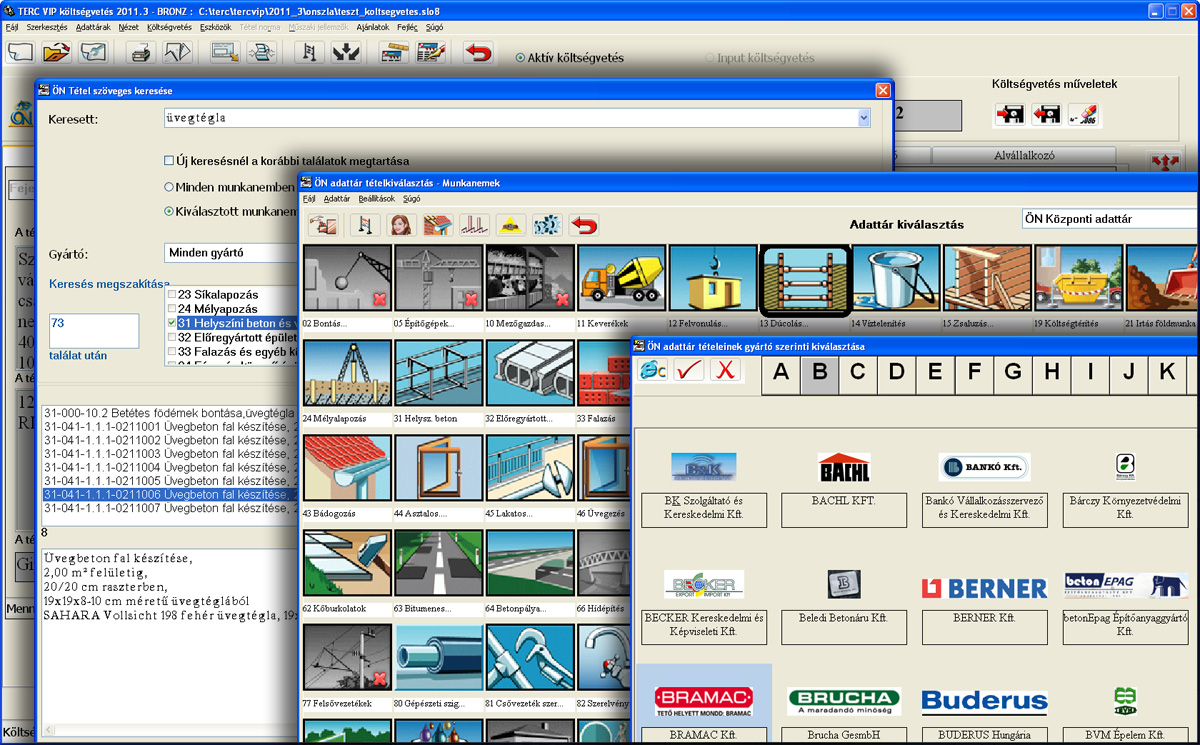Expand the Keresett search term dropdown
This screenshot has width=1200, height=745.
click(863, 118)
